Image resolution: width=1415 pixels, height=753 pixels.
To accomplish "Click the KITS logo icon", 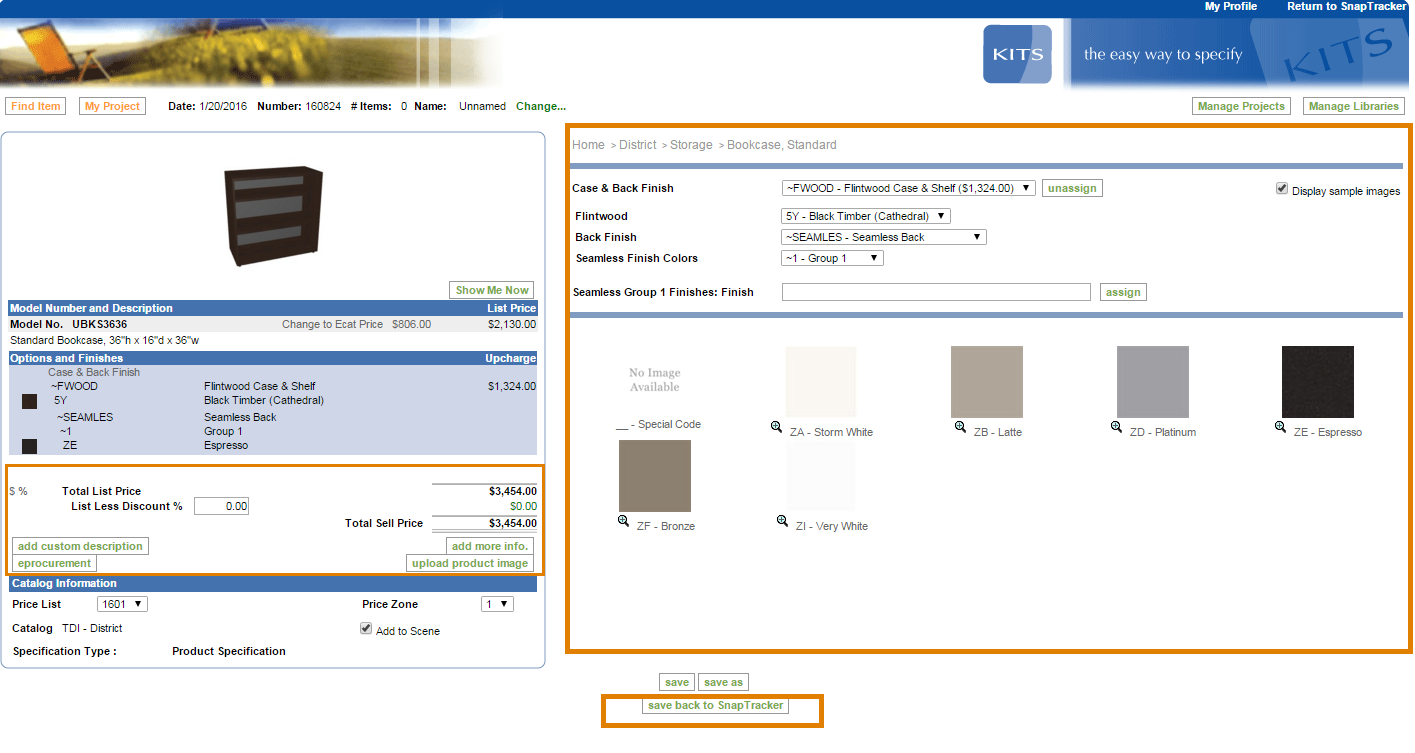I will pos(1017,54).
